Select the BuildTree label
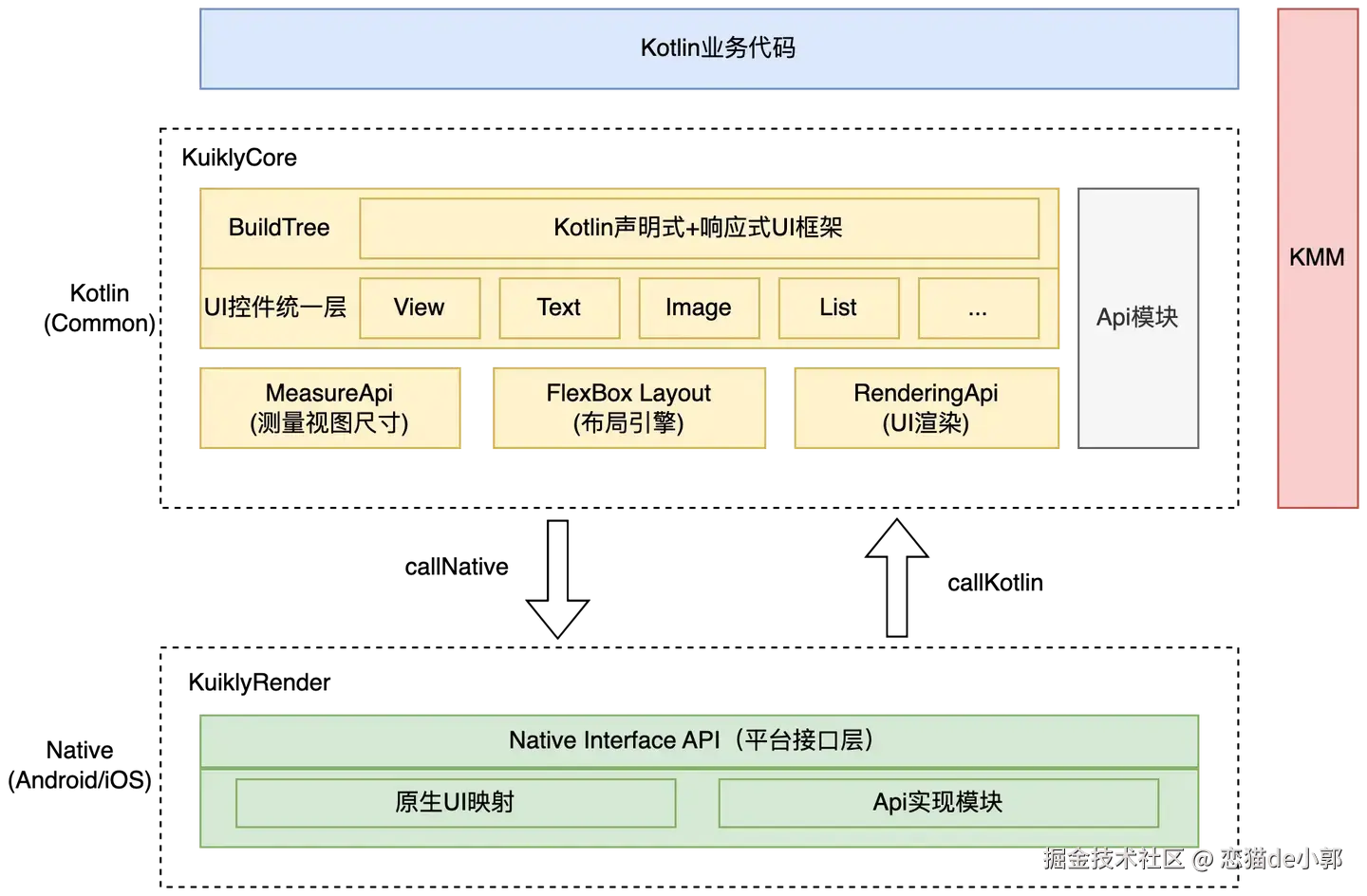Screen dimensions: 1367x896 279,228
